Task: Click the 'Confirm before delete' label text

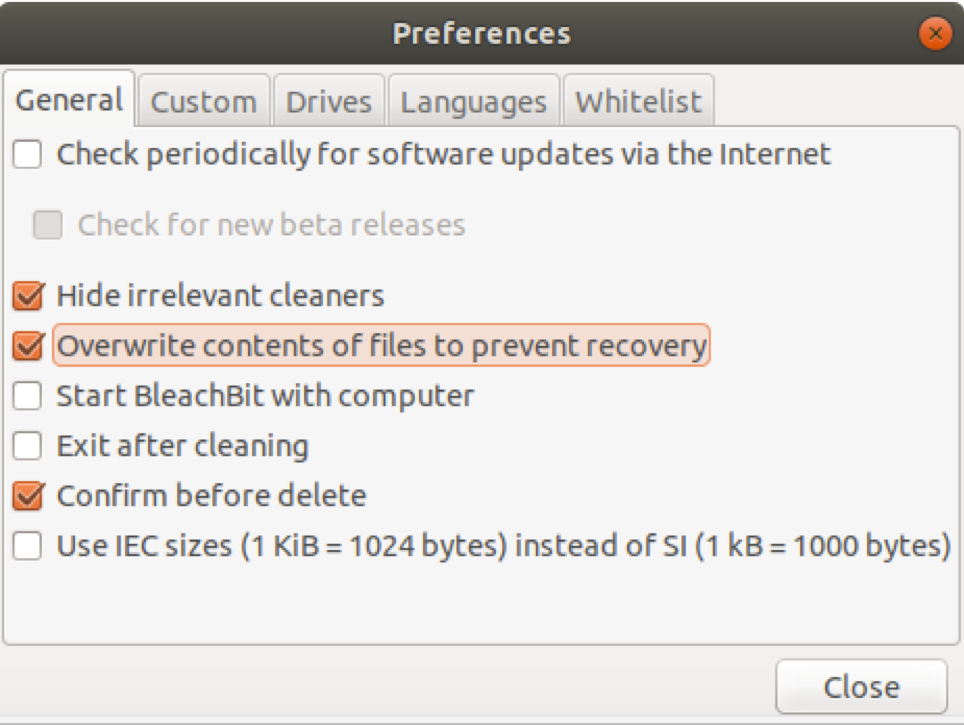Action: click(211, 496)
